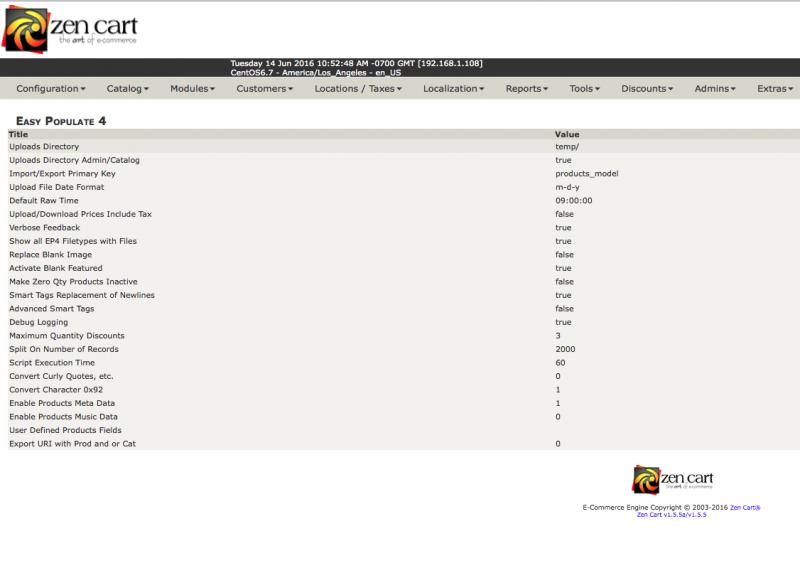Click the Zen Cart footer logo
The height and width of the screenshot is (568, 800).
tap(672, 479)
